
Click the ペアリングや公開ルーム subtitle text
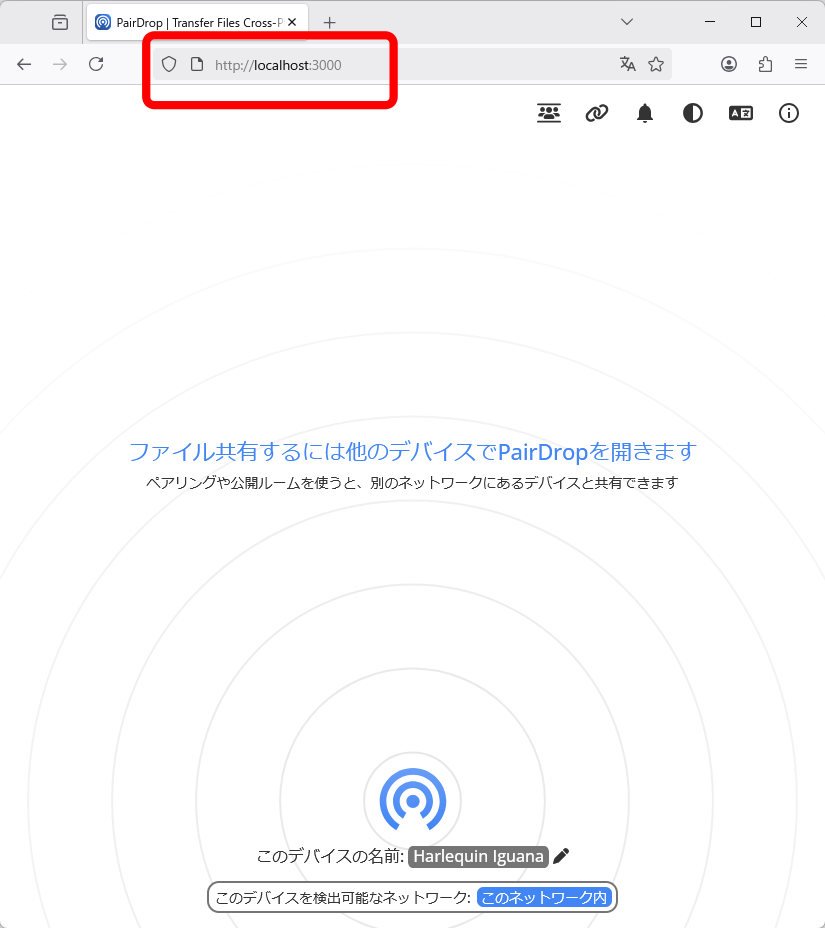coord(412,483)
